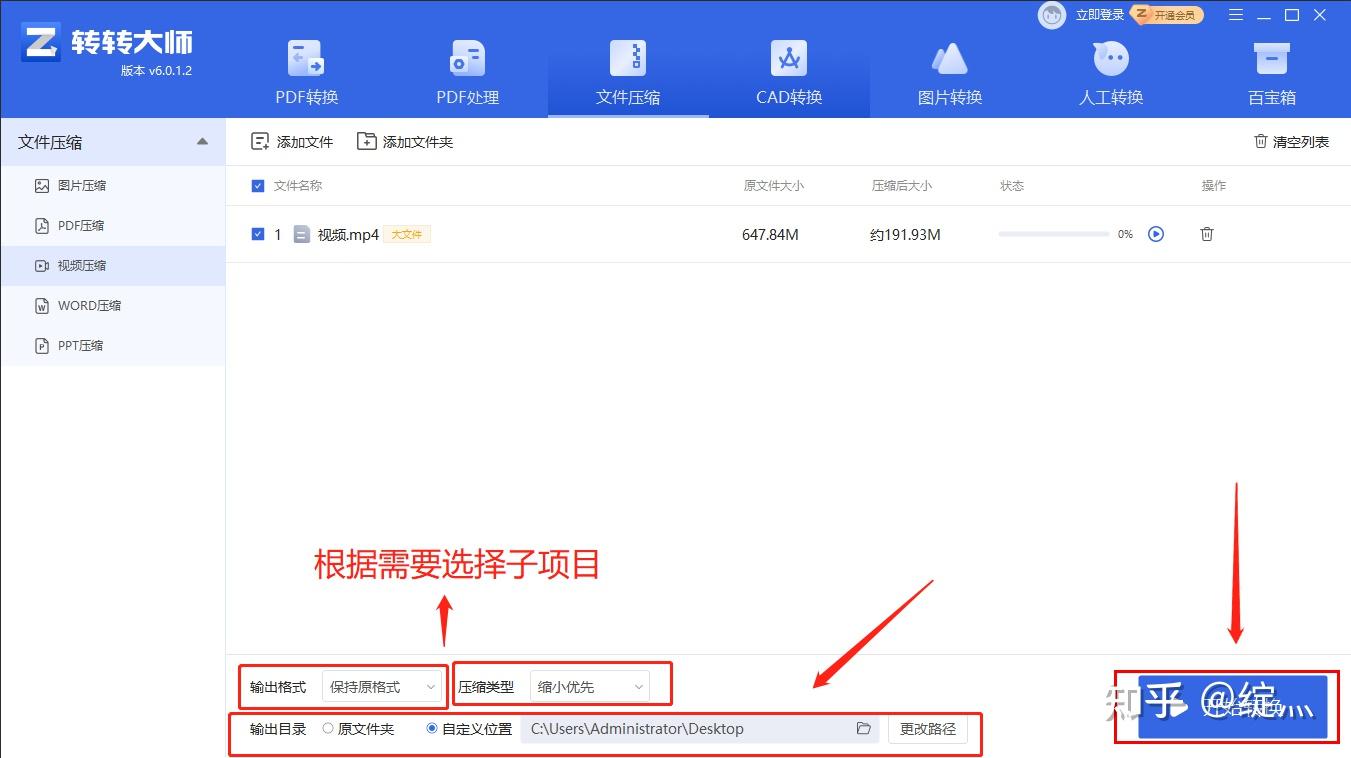Image resolution: width=1351 pixels, height=758 pixels.
Task: Browse output folder via the folder icon
Action: 862,729
